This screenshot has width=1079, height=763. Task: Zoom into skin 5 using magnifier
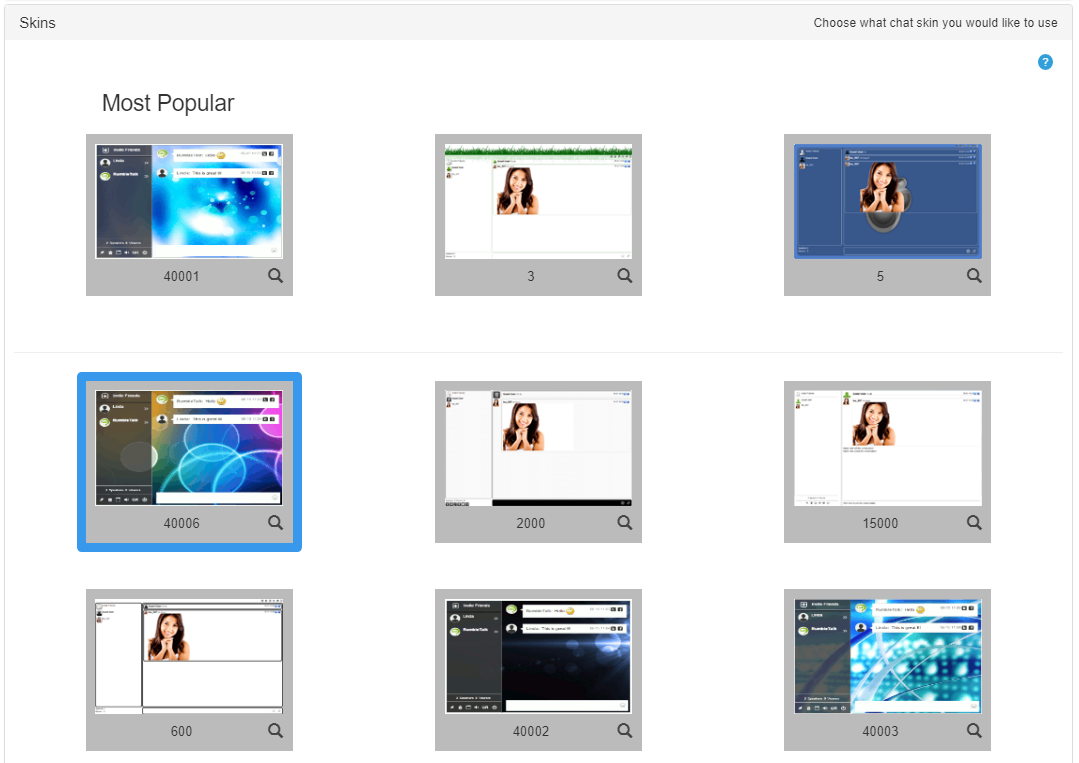coord(974,276)
